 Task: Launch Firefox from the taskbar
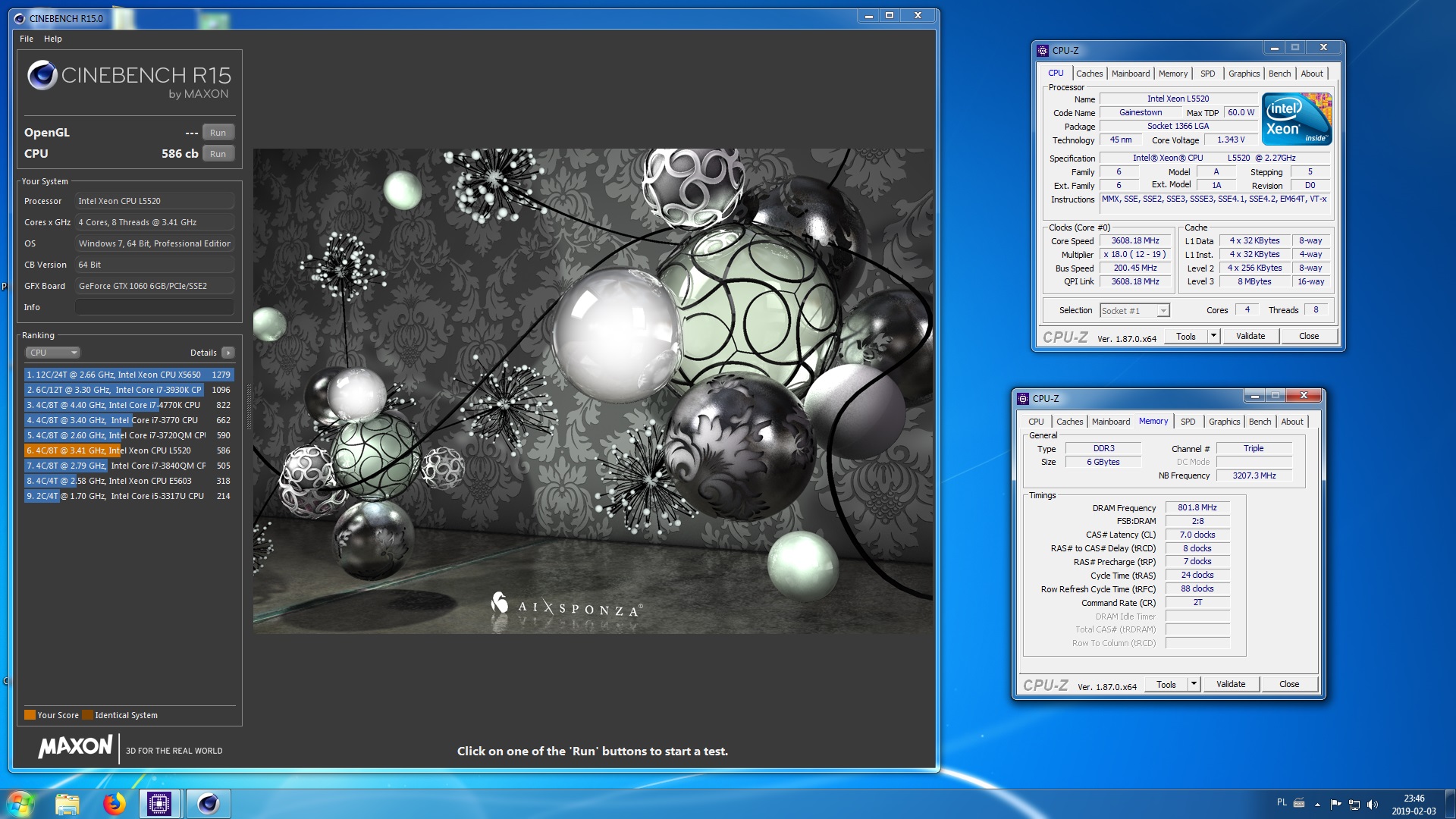click(114, 804)
